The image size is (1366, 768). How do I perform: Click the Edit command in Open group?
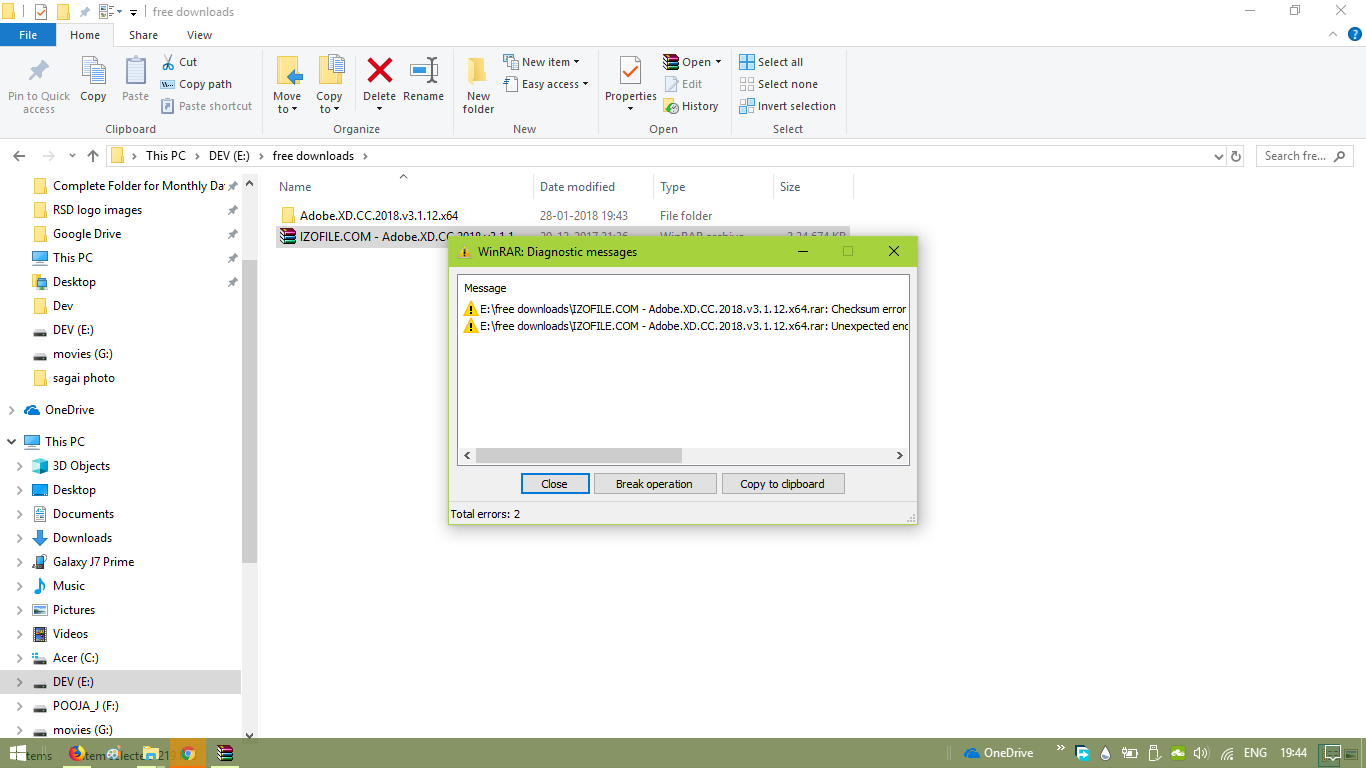pos(683,84)
